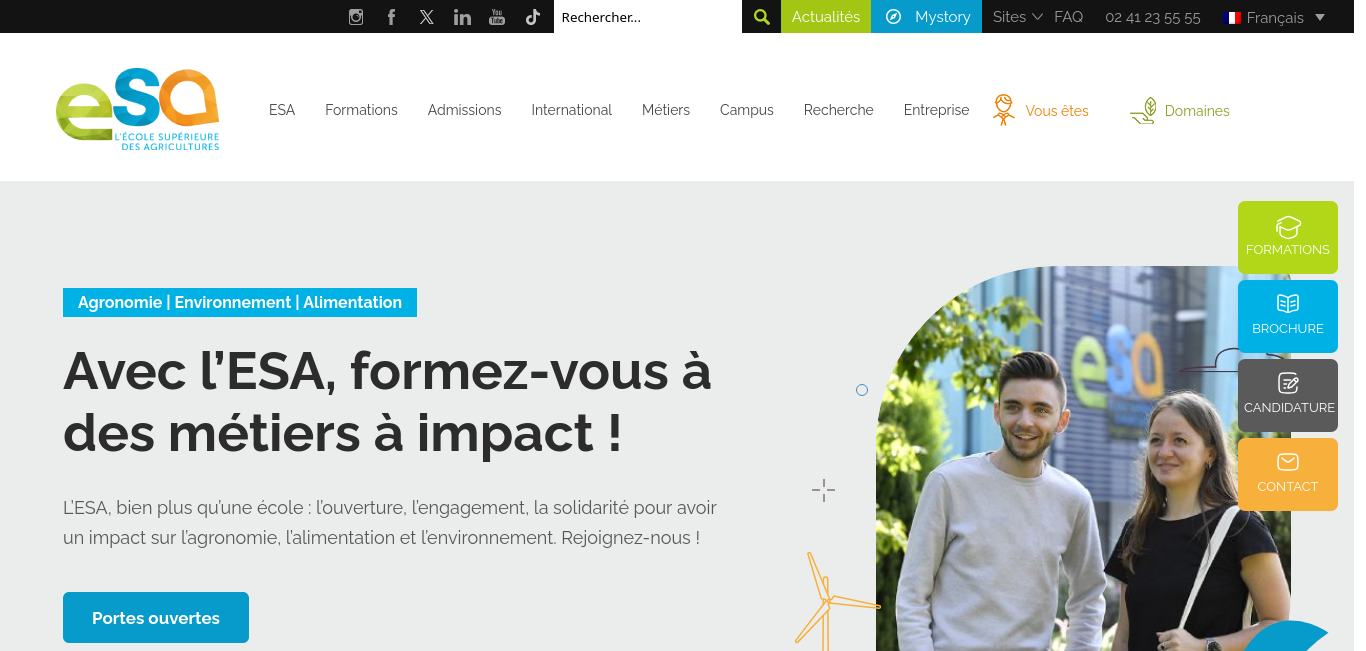
Task: Click the ESA logo
Action: [138, 110]
